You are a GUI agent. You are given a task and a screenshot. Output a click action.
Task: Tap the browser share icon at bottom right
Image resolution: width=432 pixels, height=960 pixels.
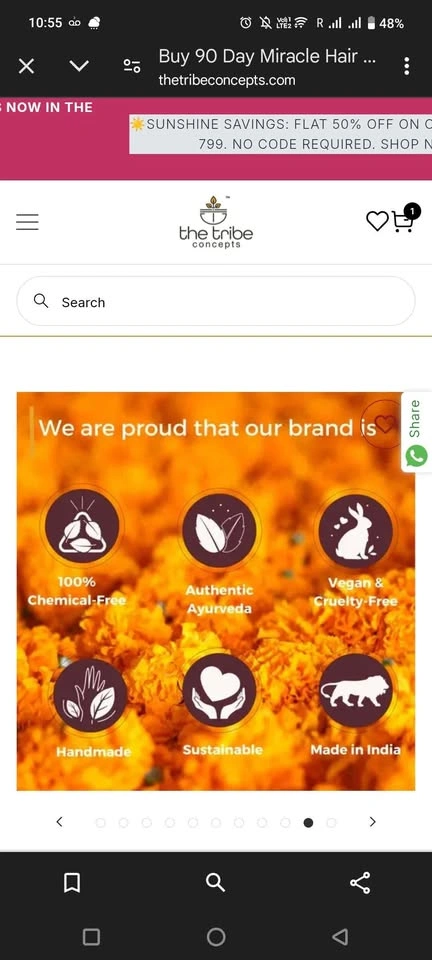360,882
